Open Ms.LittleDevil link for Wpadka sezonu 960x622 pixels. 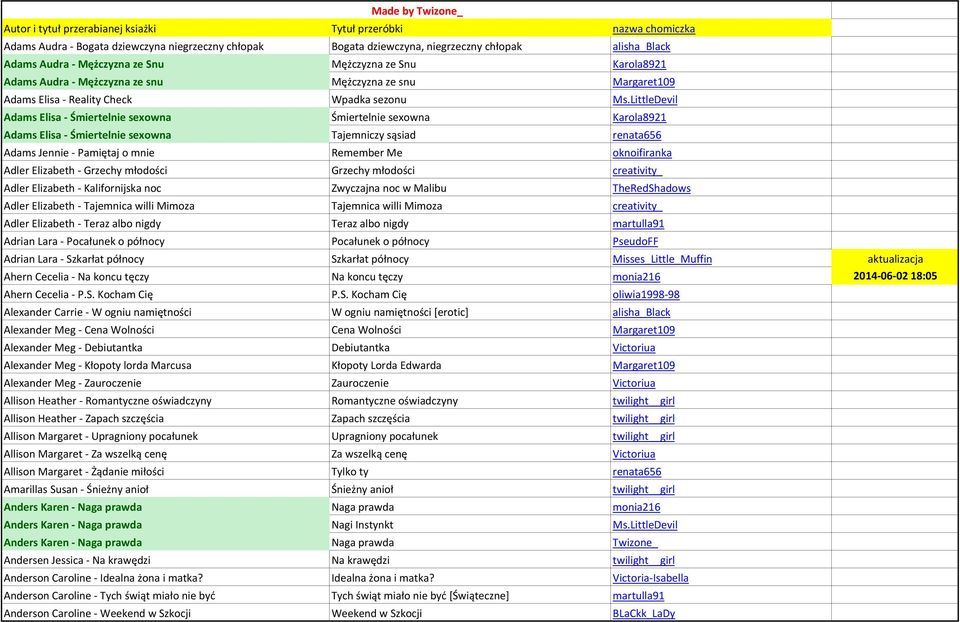tap(645, 100)
